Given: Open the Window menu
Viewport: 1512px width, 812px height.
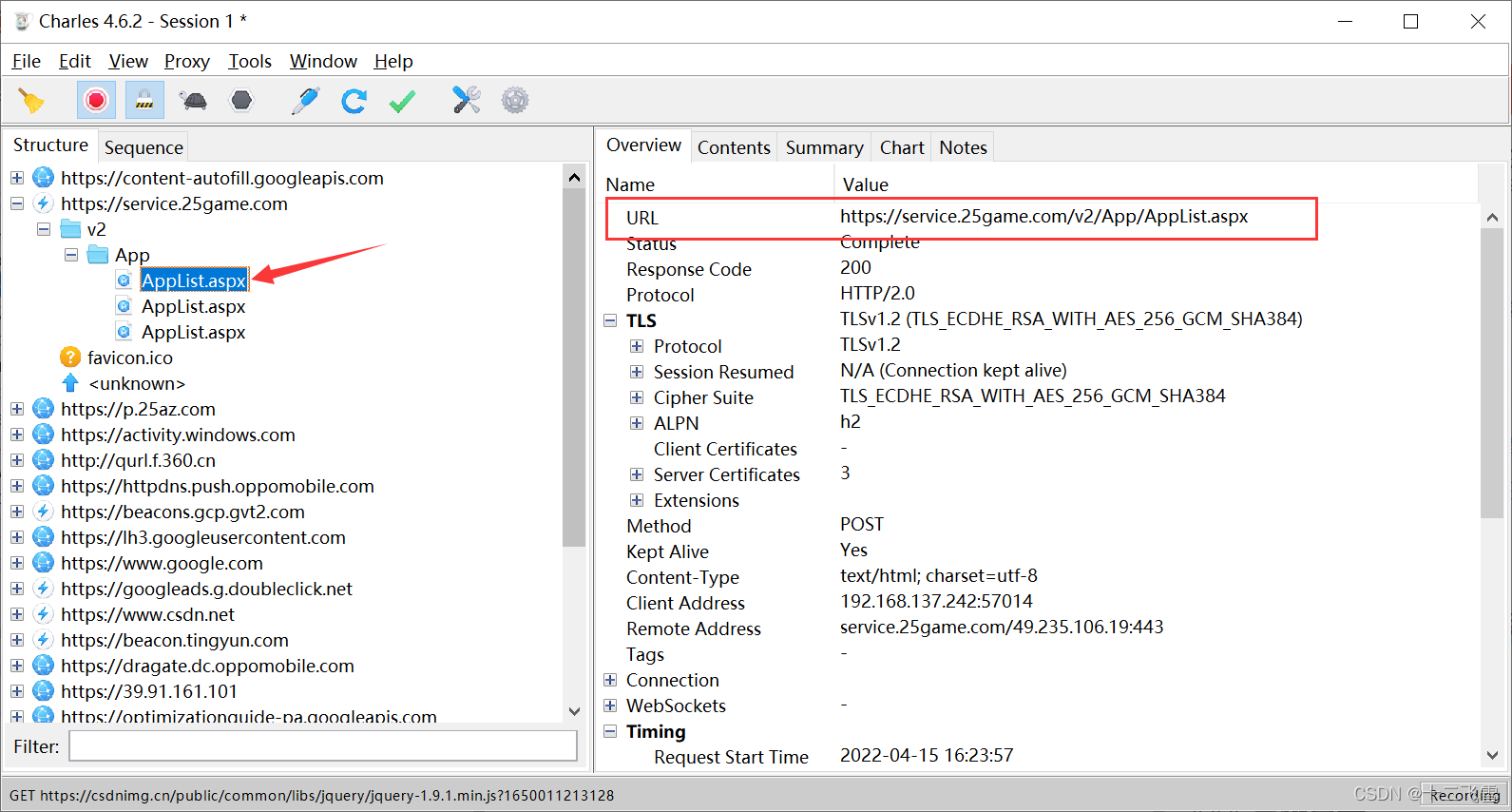Looking at the screenshot, I should 323,61.
